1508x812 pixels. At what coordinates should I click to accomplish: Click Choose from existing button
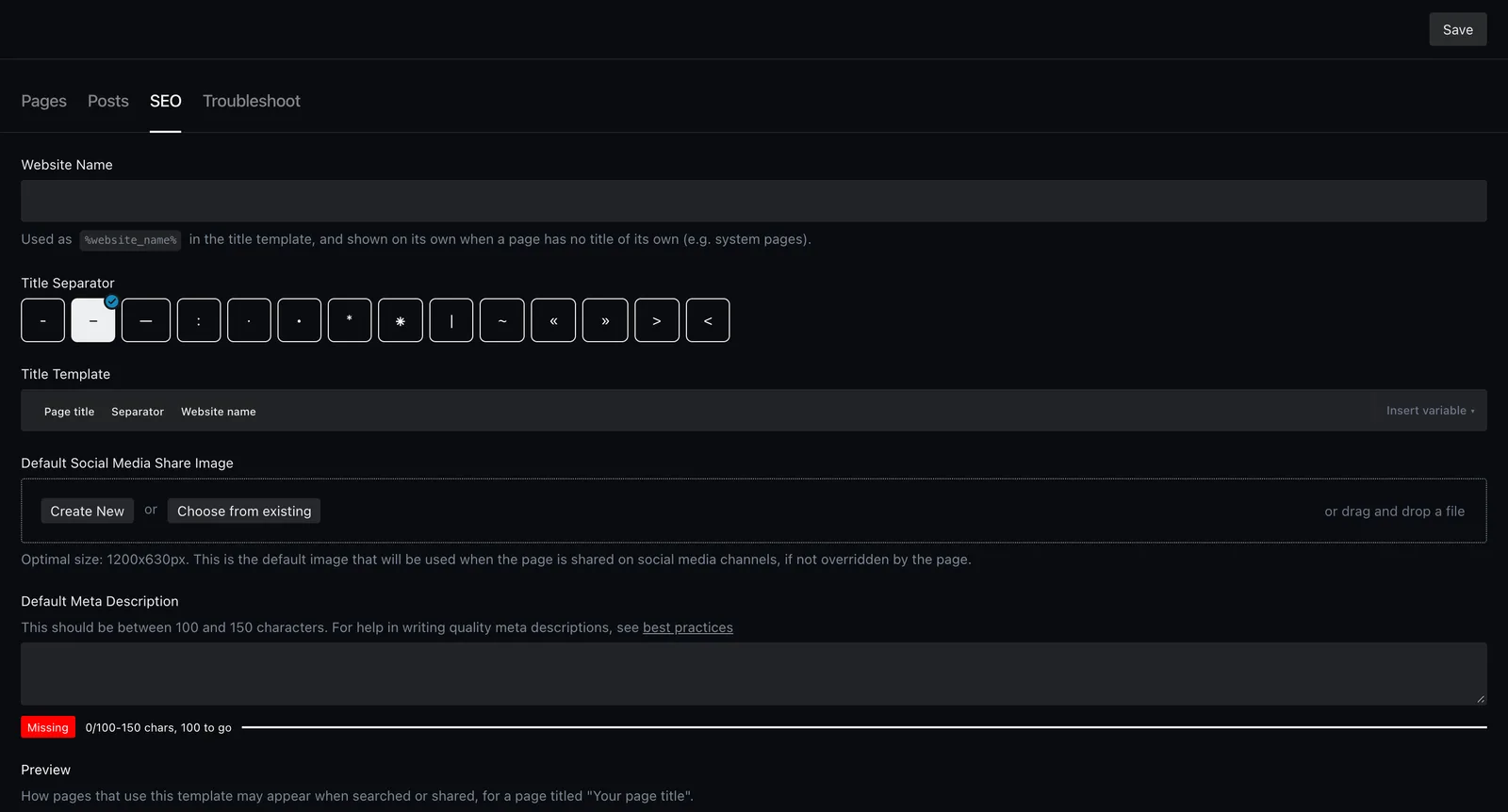tap(244, 511)
